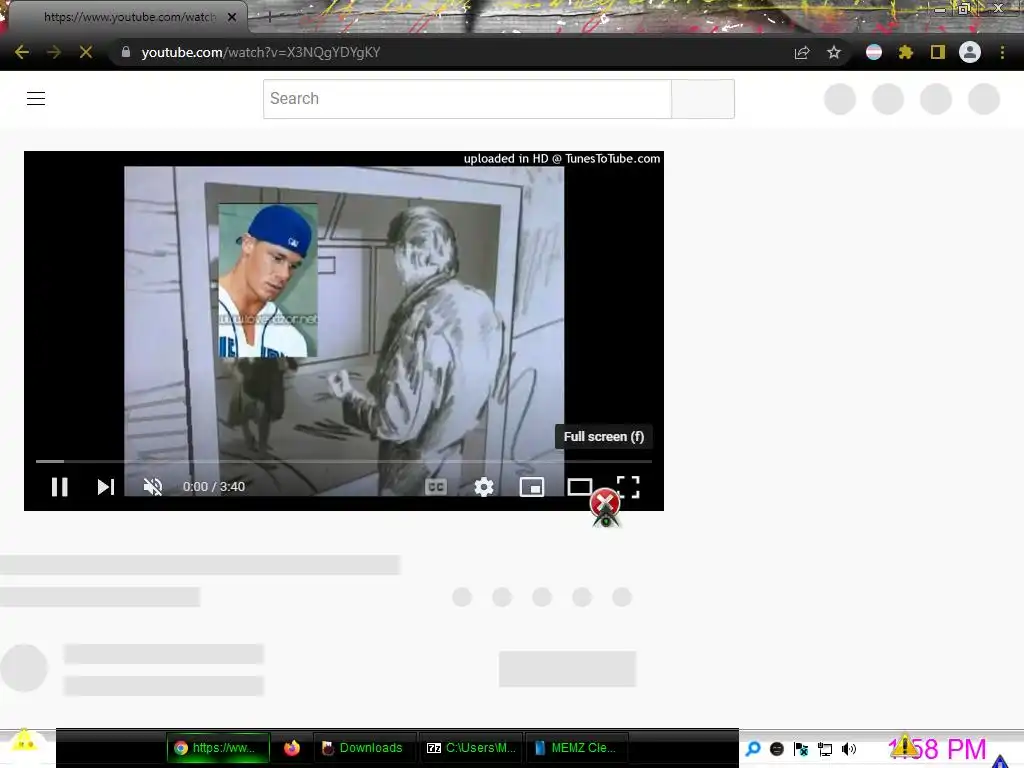The width and height of the screenshot is (1024, 768).
Task: Bookmark this tab with the star
Action: 834,52
